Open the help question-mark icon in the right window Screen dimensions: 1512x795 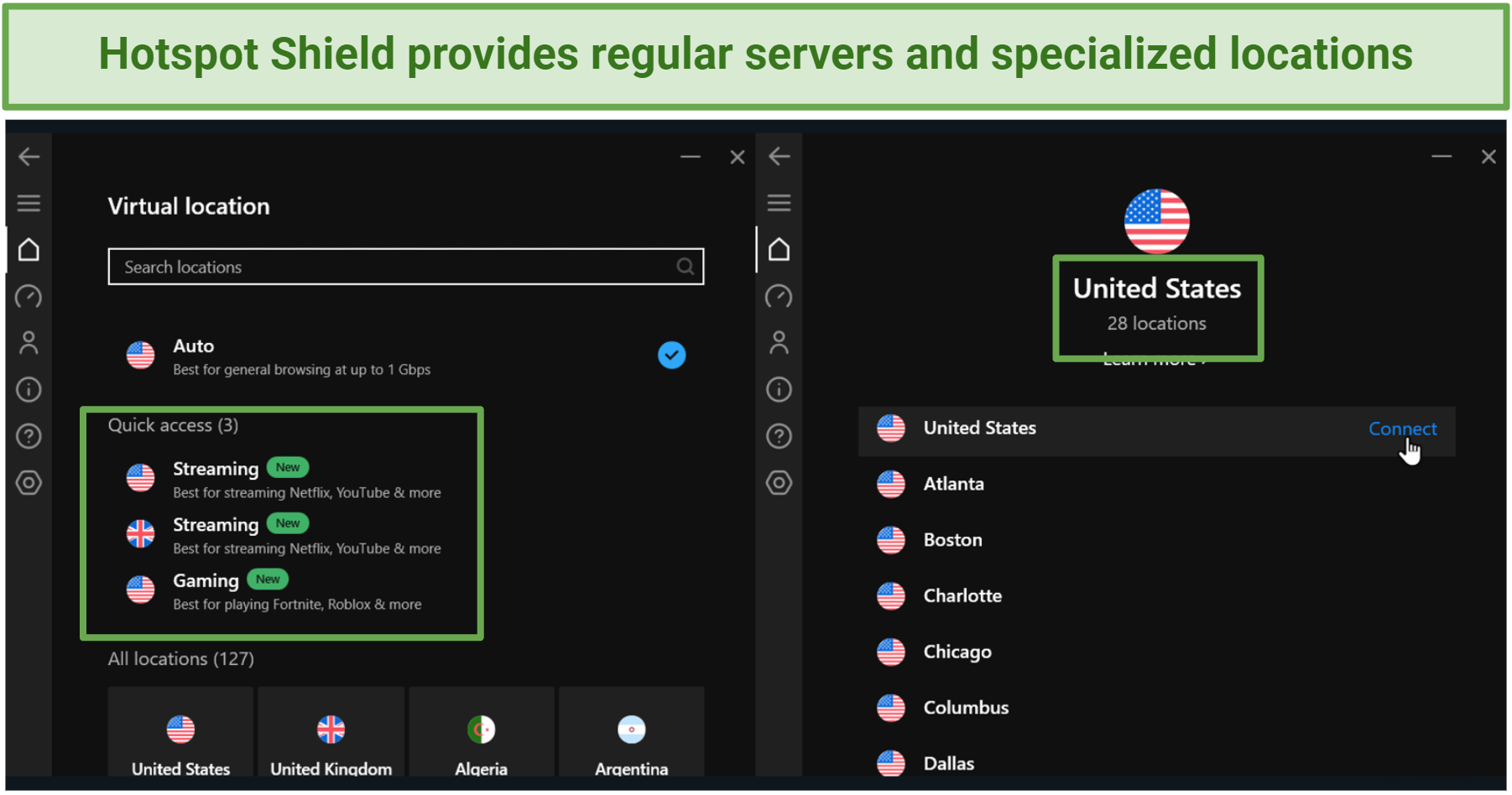pyautogui.click(x=779, y=436)
